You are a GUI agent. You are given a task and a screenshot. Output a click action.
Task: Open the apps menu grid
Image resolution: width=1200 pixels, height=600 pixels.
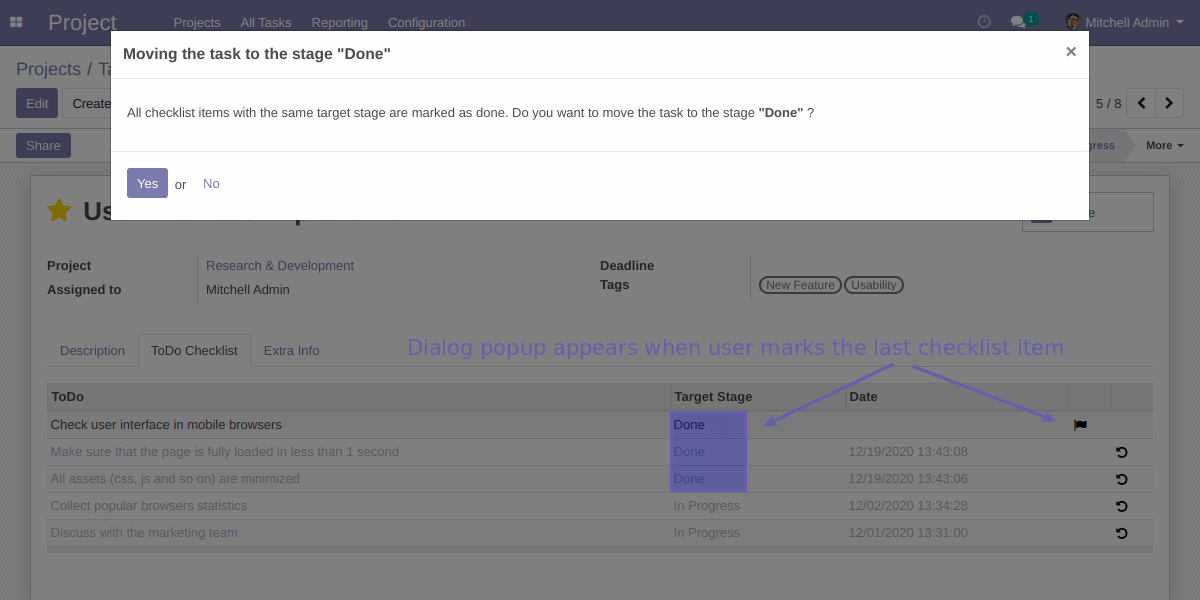pyautogui.click(x=16, y=21)
